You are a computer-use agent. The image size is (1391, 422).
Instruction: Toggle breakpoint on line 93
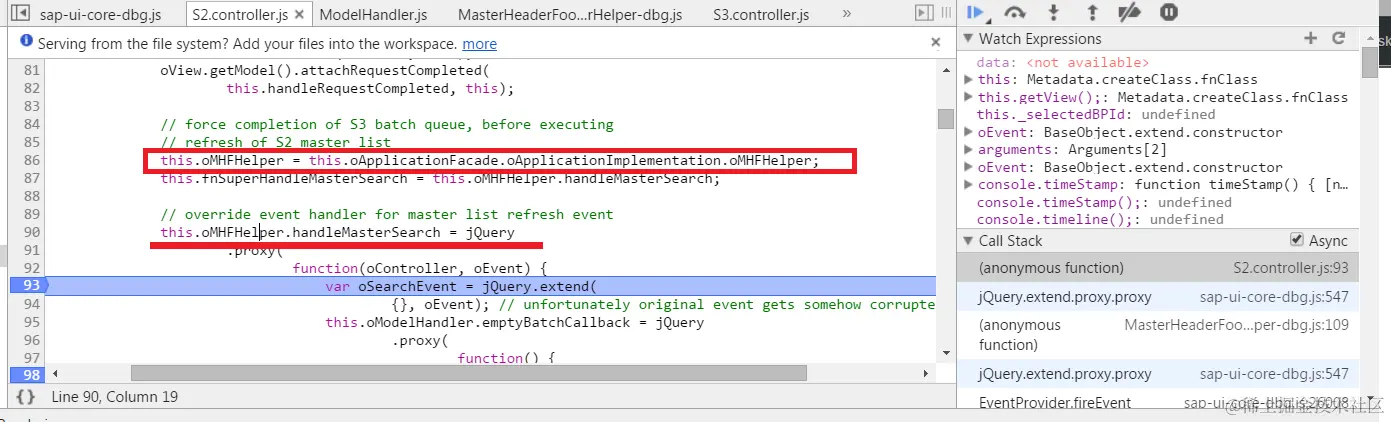26,286
